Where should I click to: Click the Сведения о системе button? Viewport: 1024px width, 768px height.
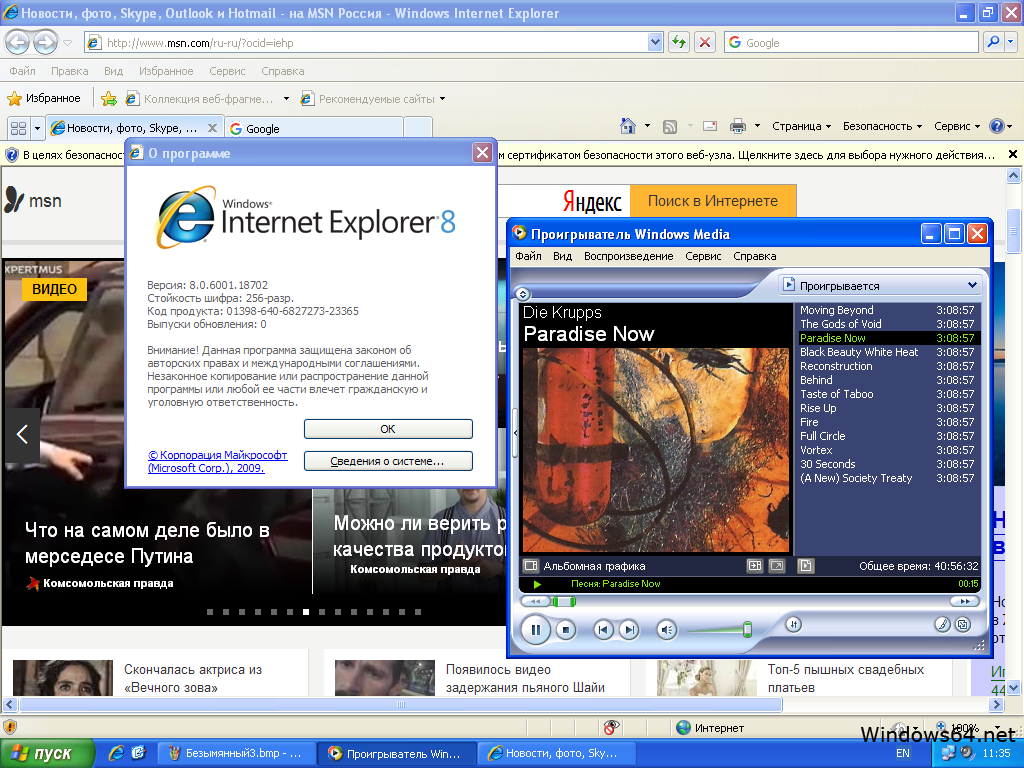[388, 461]
